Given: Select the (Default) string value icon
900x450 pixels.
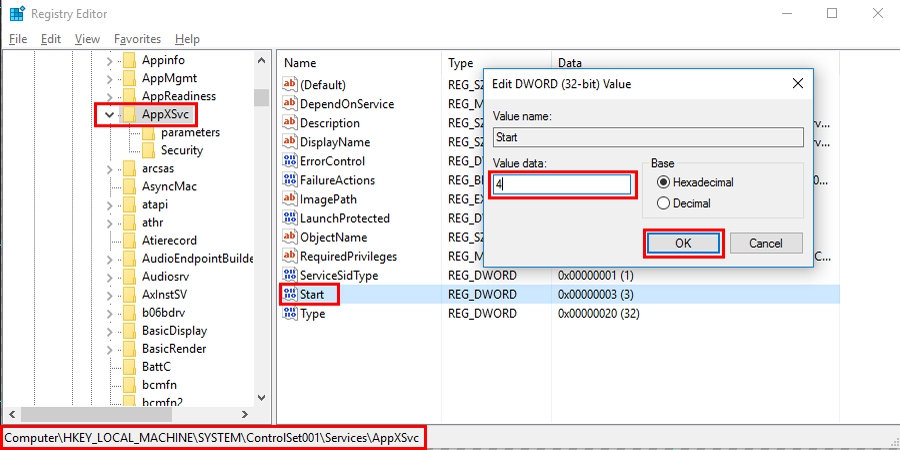Looking at the screenshot, I should [290, 84].
